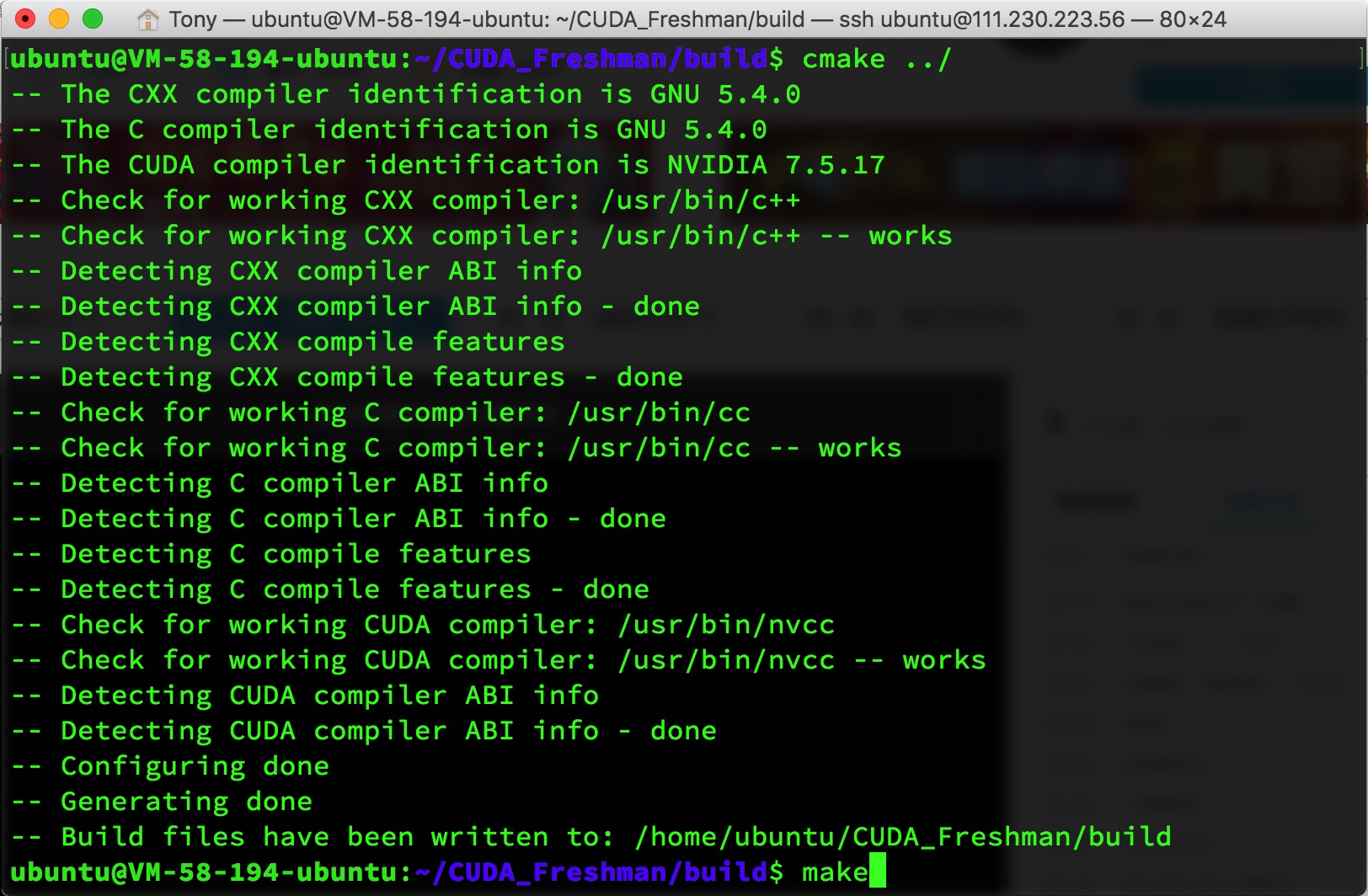Click the typed 'make' command at the prompt

coord(834,872)
